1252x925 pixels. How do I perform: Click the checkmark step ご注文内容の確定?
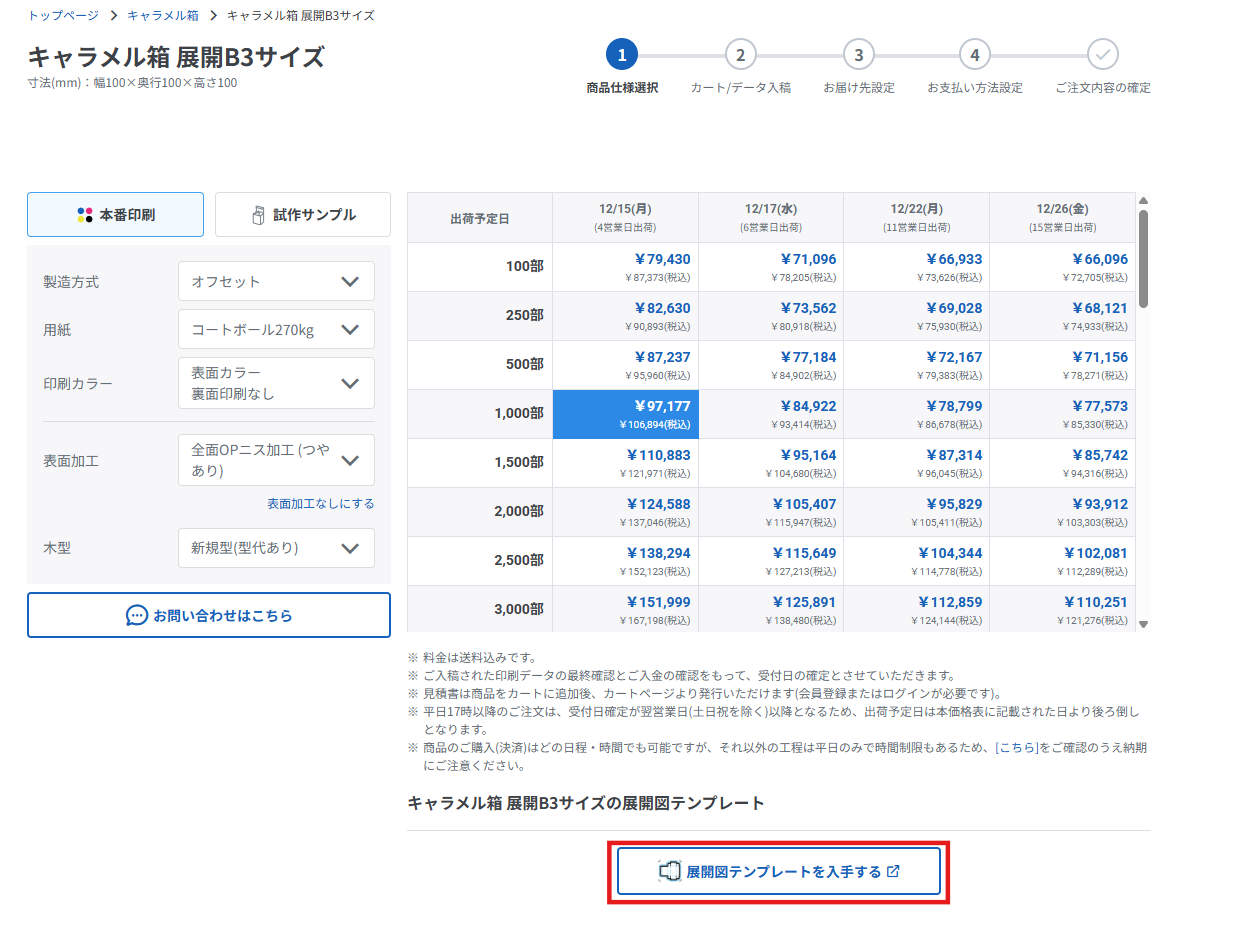tap(1102, 54)
